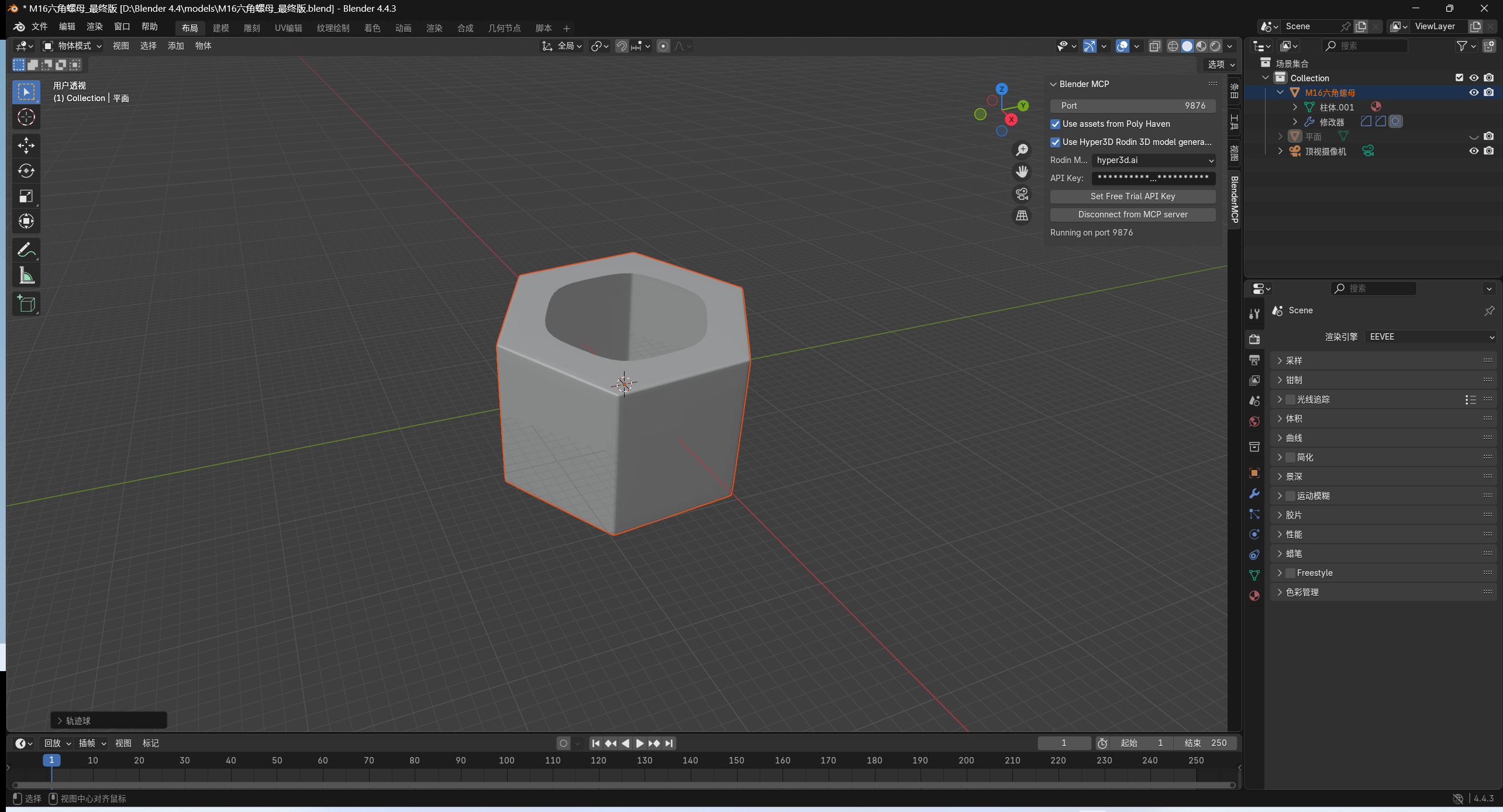Toggle camera view in viewport
Viewport: 1503px width, 812px height.
point(1022,194)
